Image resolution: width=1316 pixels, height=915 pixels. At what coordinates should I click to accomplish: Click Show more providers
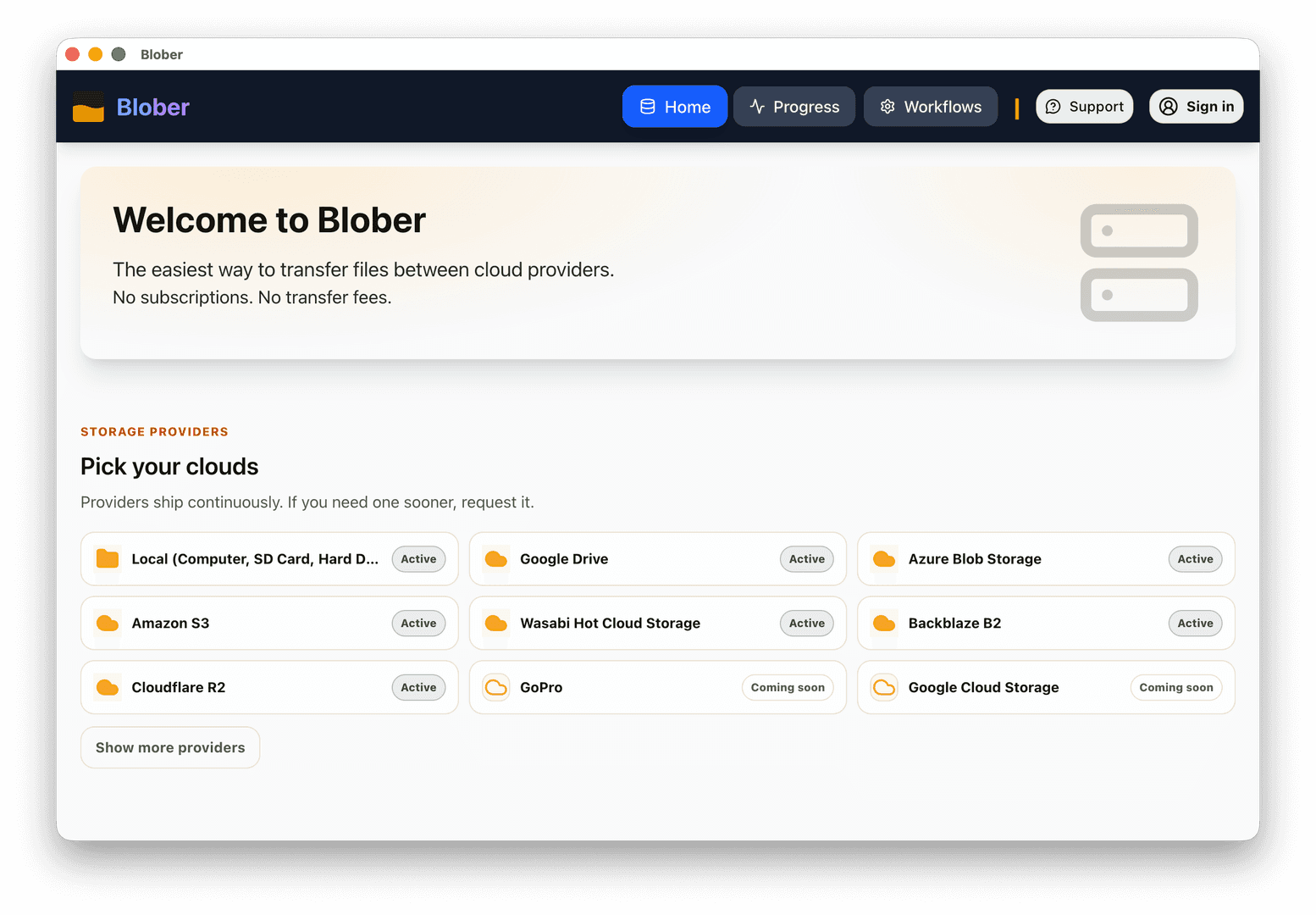click(169, 746)
